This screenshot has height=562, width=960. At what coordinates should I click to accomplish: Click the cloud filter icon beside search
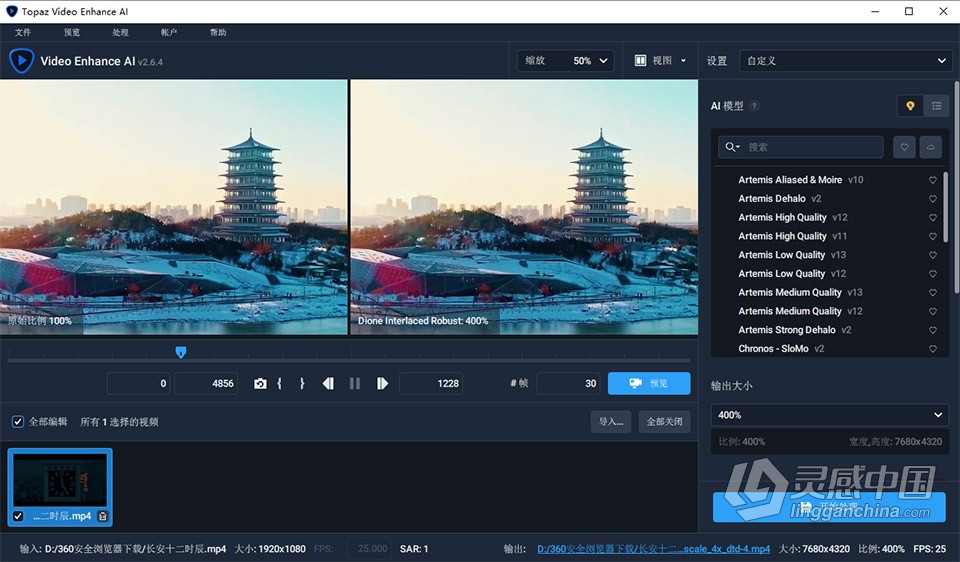click(931, 147)
